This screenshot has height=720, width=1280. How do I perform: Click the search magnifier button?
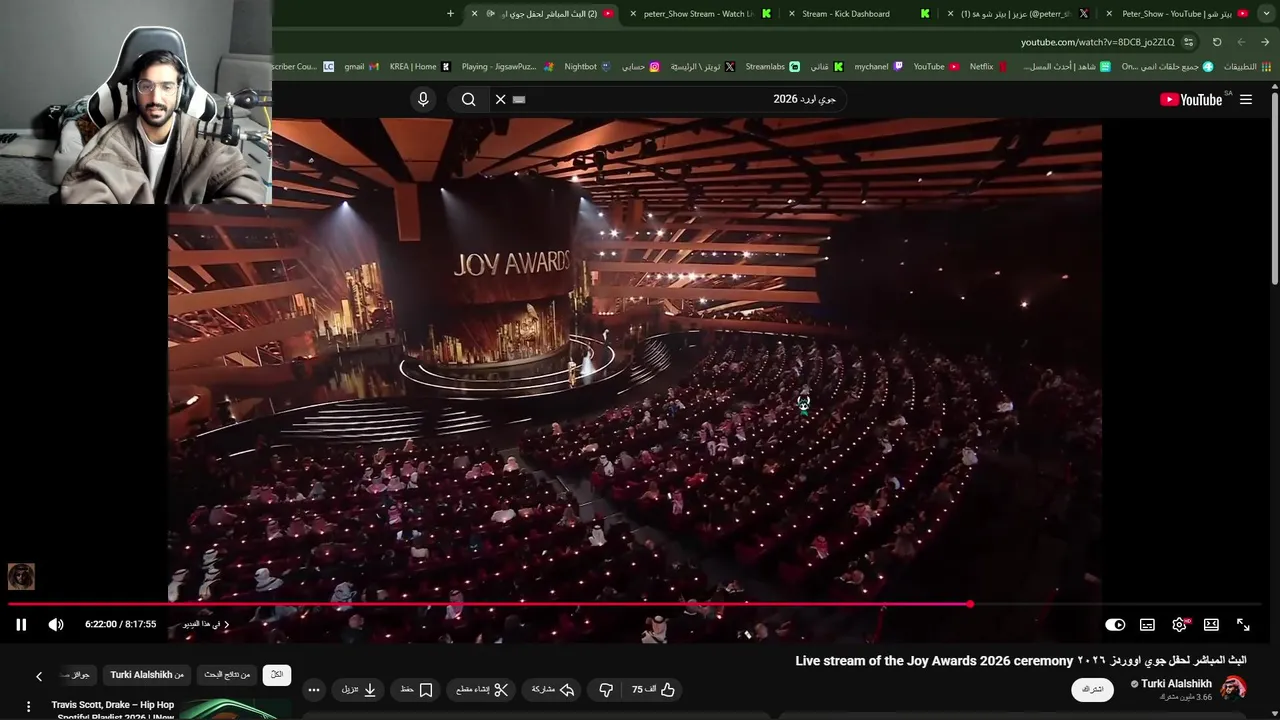468,99
